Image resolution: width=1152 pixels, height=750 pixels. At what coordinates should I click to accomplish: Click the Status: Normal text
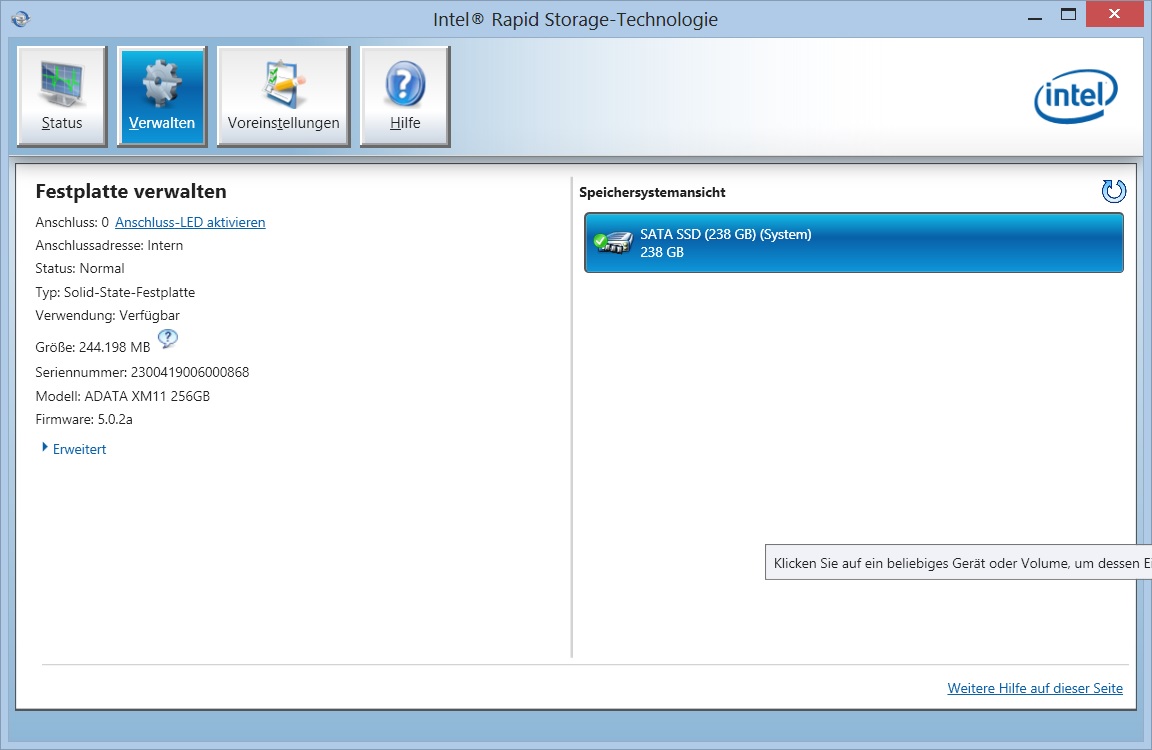(x=80, y=268)
